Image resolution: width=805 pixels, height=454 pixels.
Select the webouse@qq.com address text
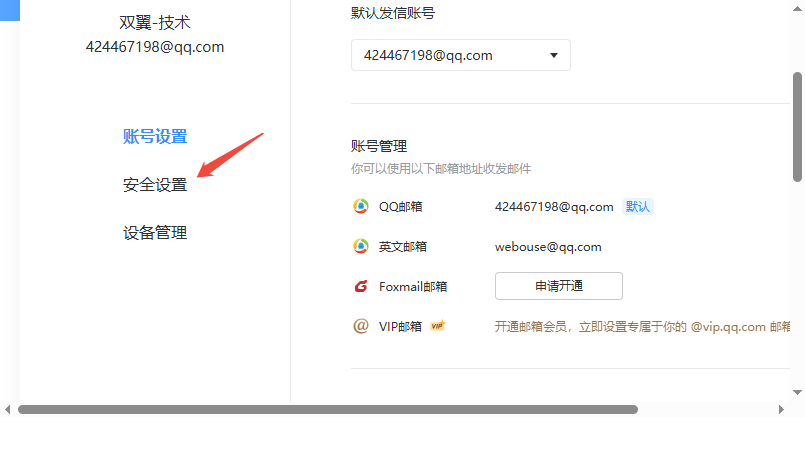[548, 247]
